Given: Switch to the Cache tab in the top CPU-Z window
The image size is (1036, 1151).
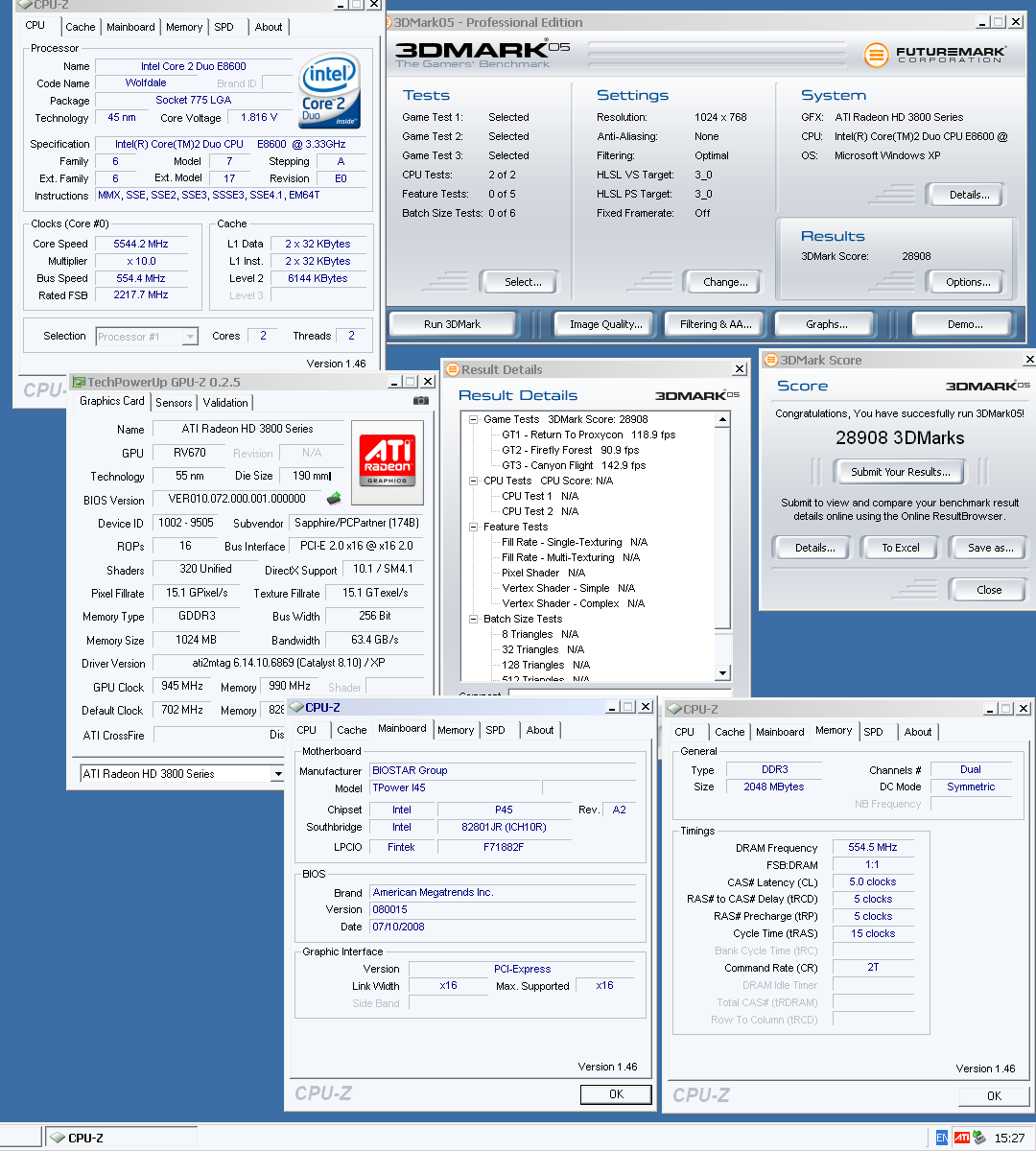Looking at the screenshot, I should [81, 27].
